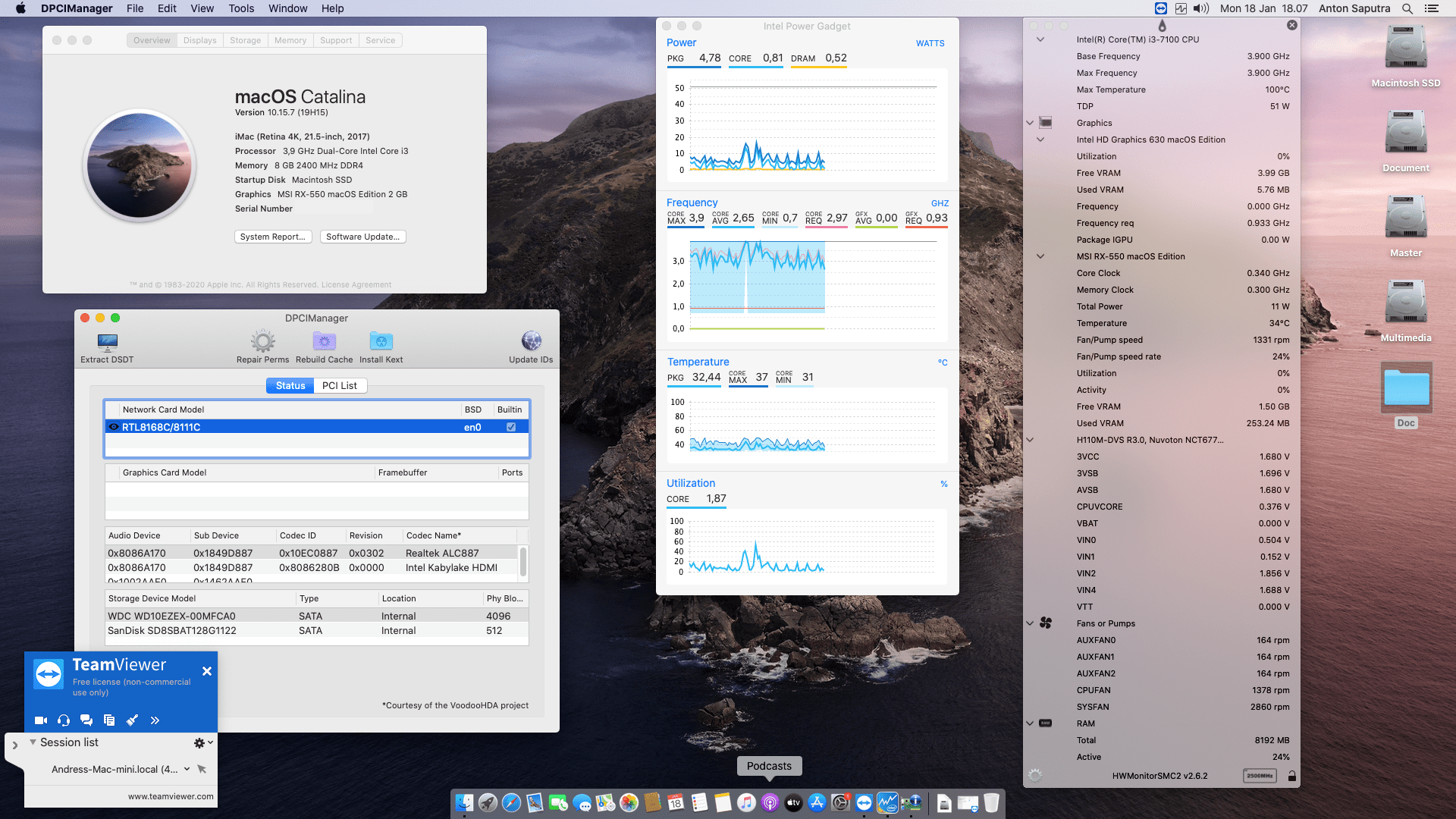Open the Doc folder on the desktop
The image size is (1456, 819).
click(x=1407, y=388)
